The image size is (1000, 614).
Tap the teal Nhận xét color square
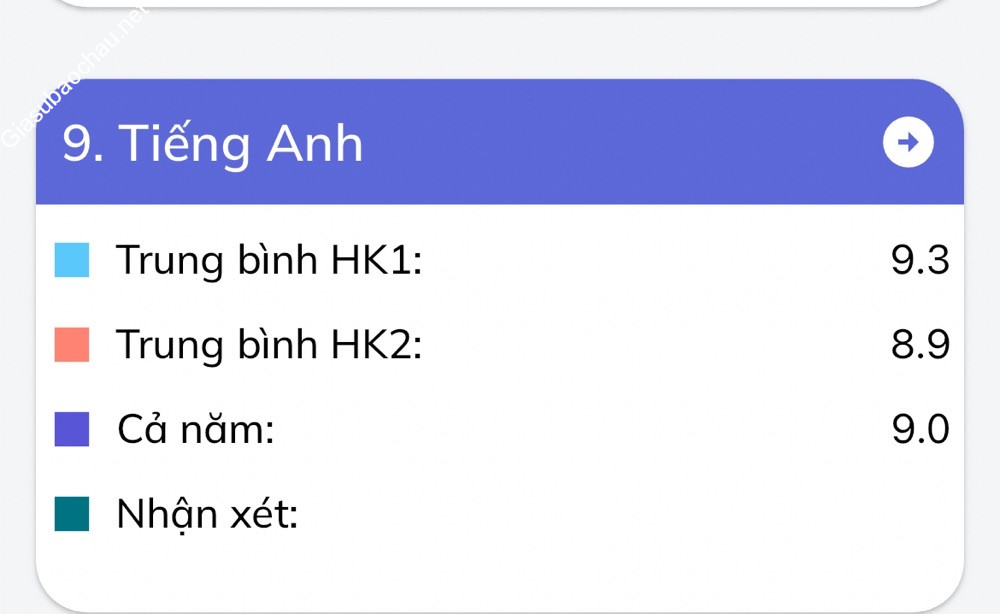tap(72, 515)
